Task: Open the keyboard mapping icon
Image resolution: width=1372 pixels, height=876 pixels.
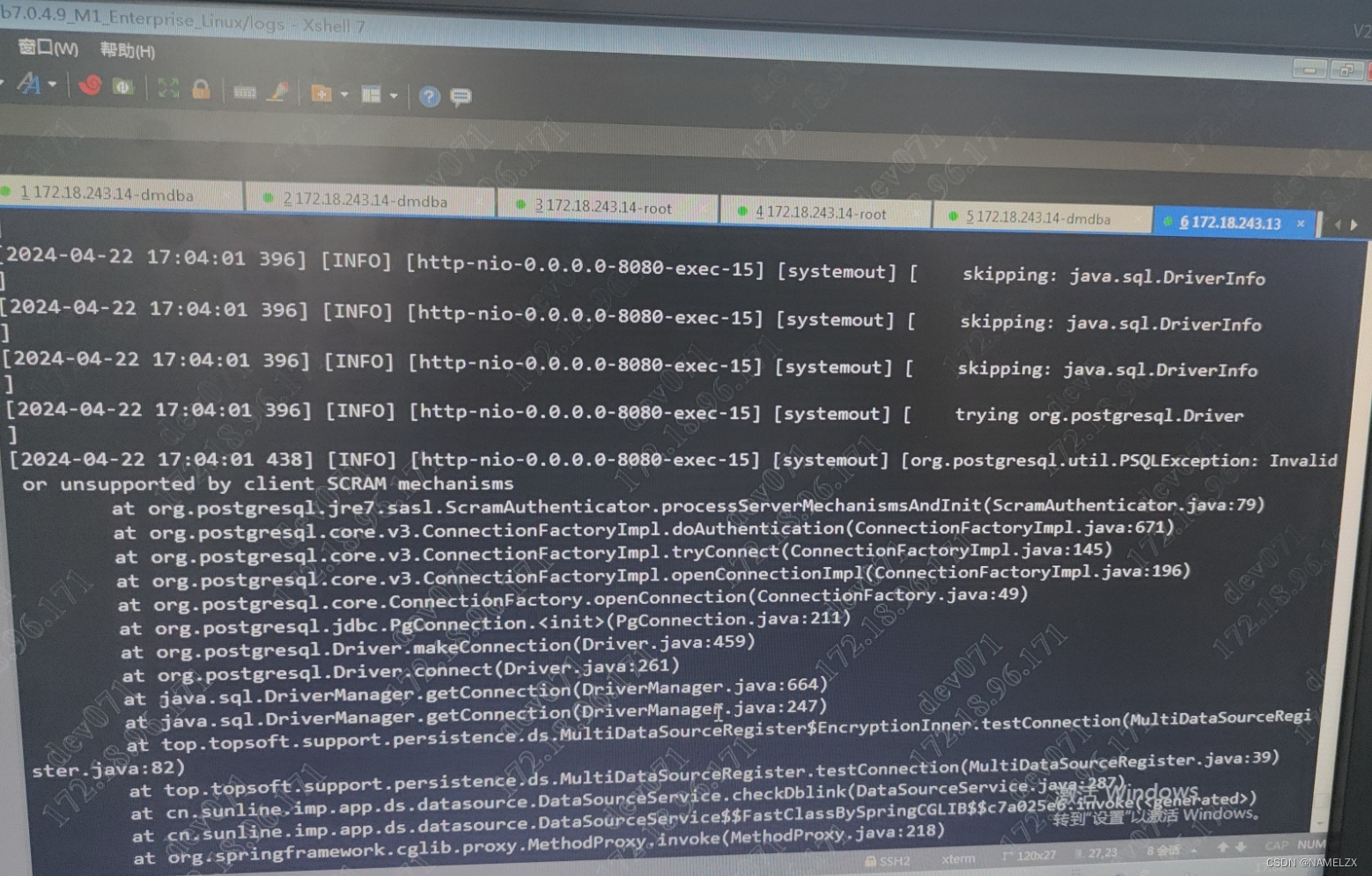Action: 245,92
